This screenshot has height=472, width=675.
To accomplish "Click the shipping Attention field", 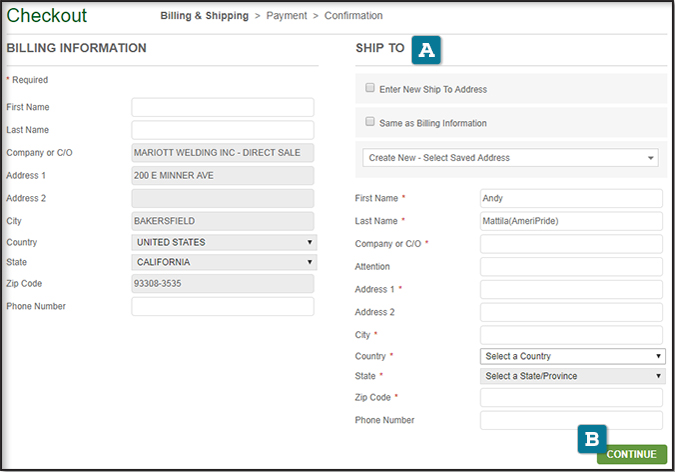I will coord(571,267).
